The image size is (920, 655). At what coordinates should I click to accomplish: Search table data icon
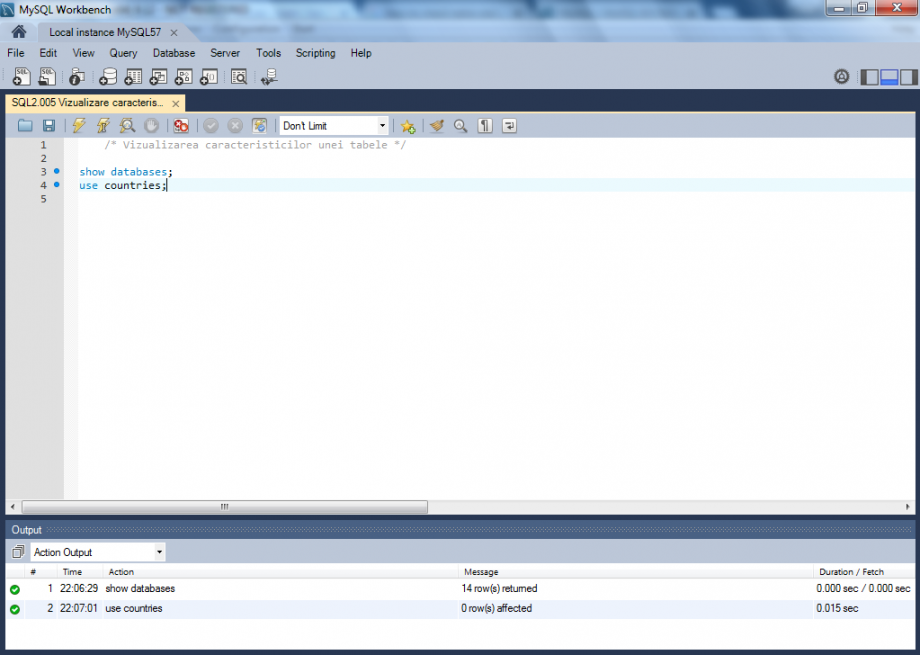[x=239, y=76]
